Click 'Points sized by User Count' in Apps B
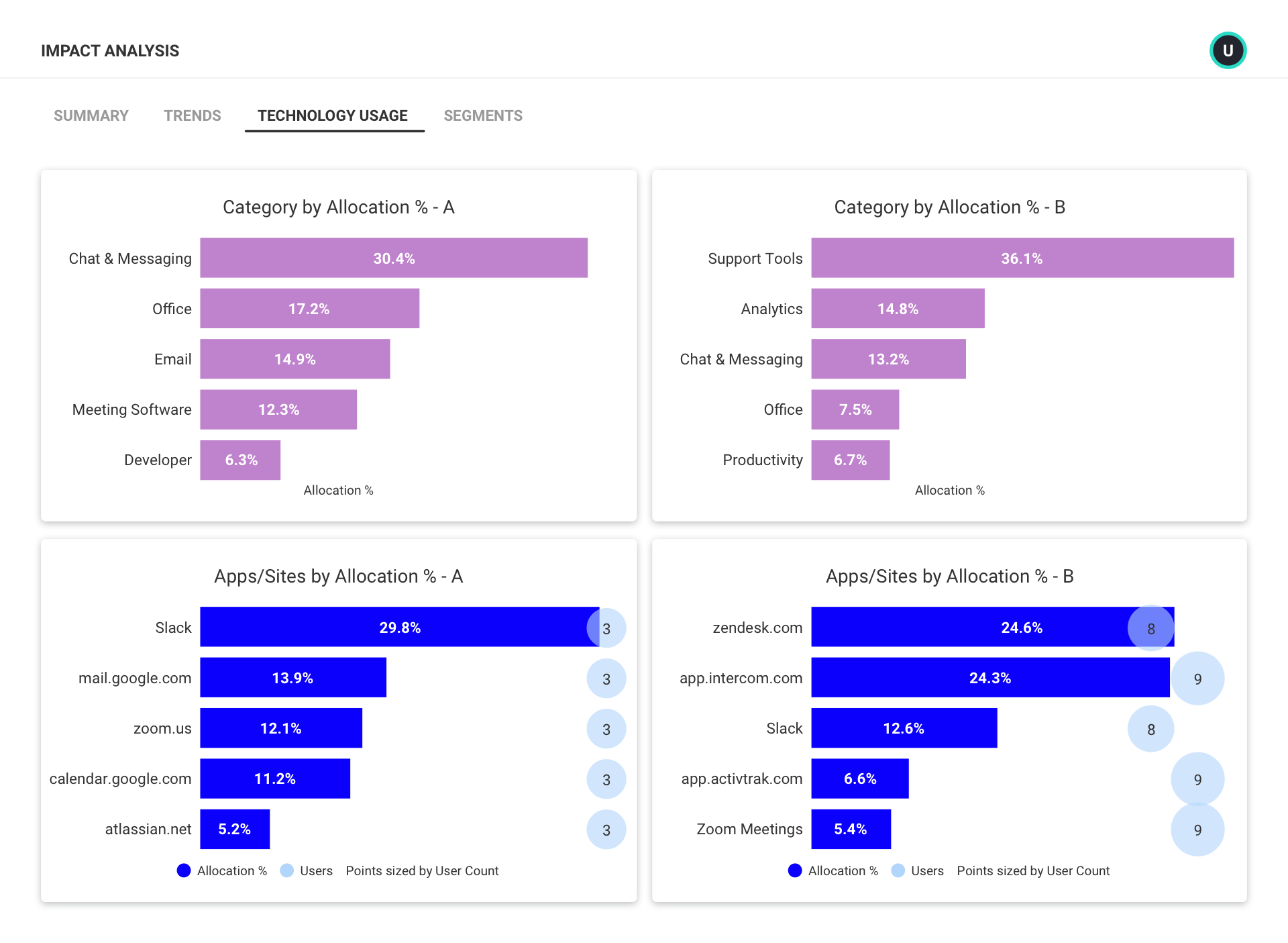Image resolution: width=1288 pixels, height=943 pixels. (x=1033, y=871)
